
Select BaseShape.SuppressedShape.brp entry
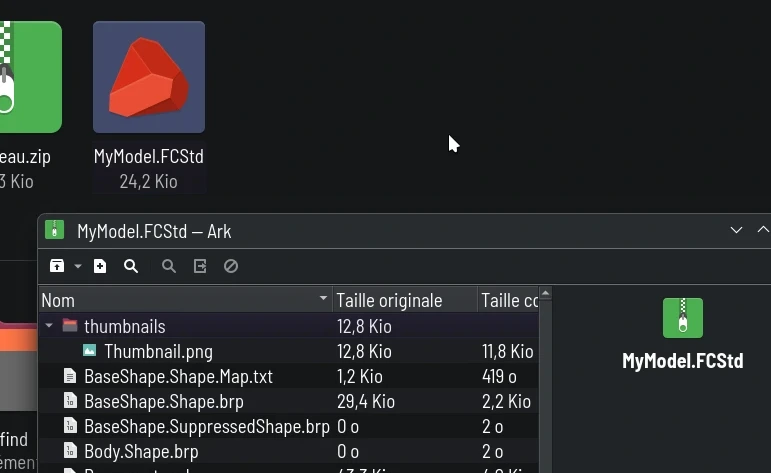[x=207, y=427]
